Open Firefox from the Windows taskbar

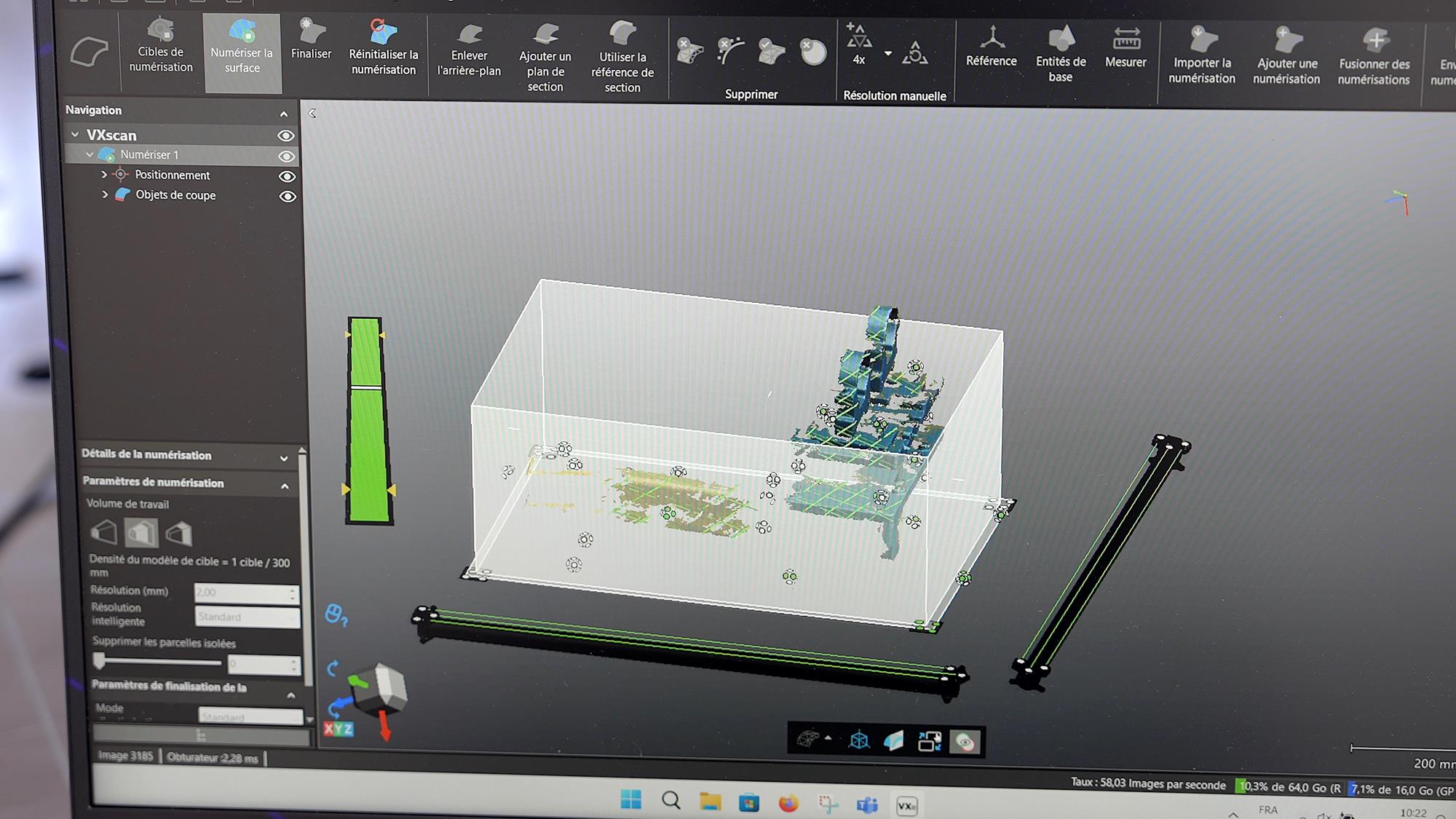tap(788, 804)
